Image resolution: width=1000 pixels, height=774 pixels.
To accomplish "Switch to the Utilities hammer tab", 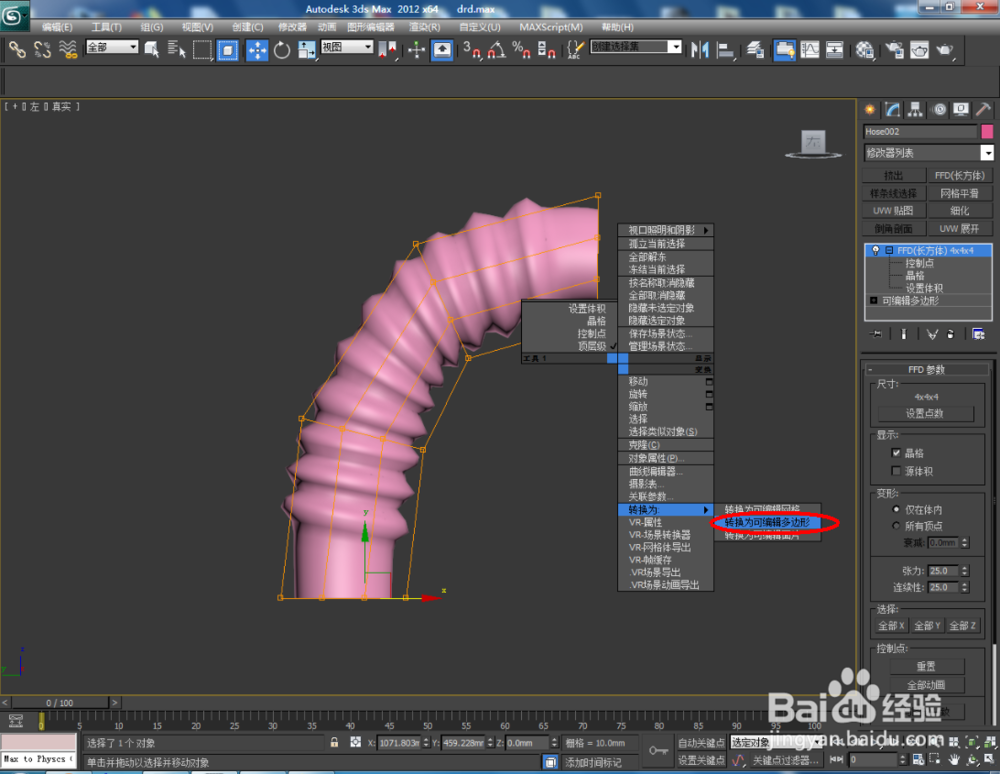I will (x=983, y=110).
